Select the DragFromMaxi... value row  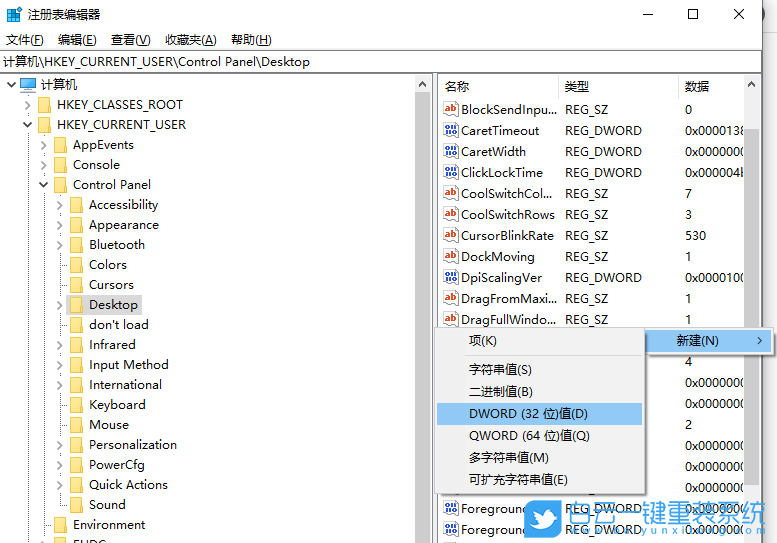click(593, 298)
